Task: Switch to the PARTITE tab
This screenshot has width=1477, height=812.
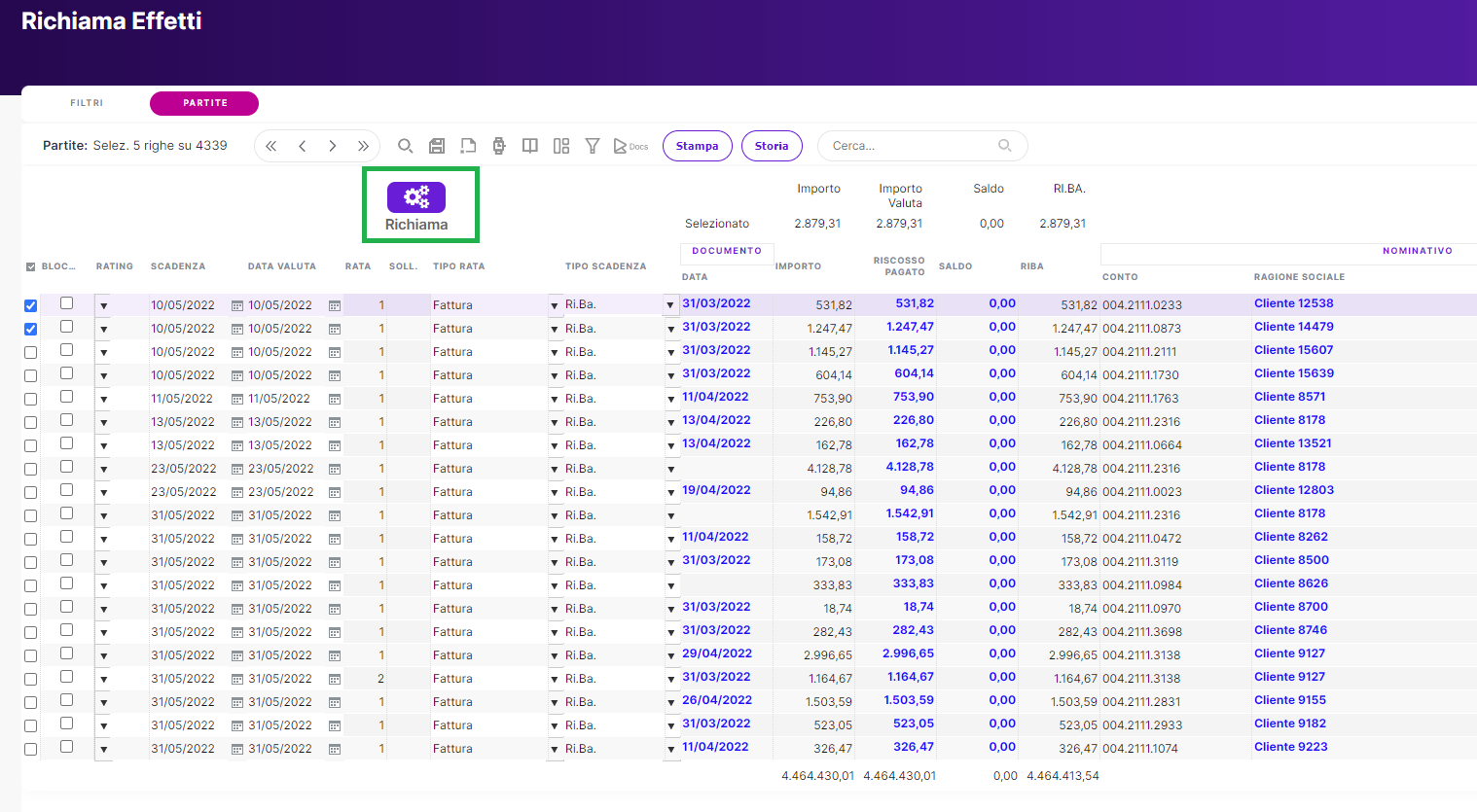Action: 204,103
